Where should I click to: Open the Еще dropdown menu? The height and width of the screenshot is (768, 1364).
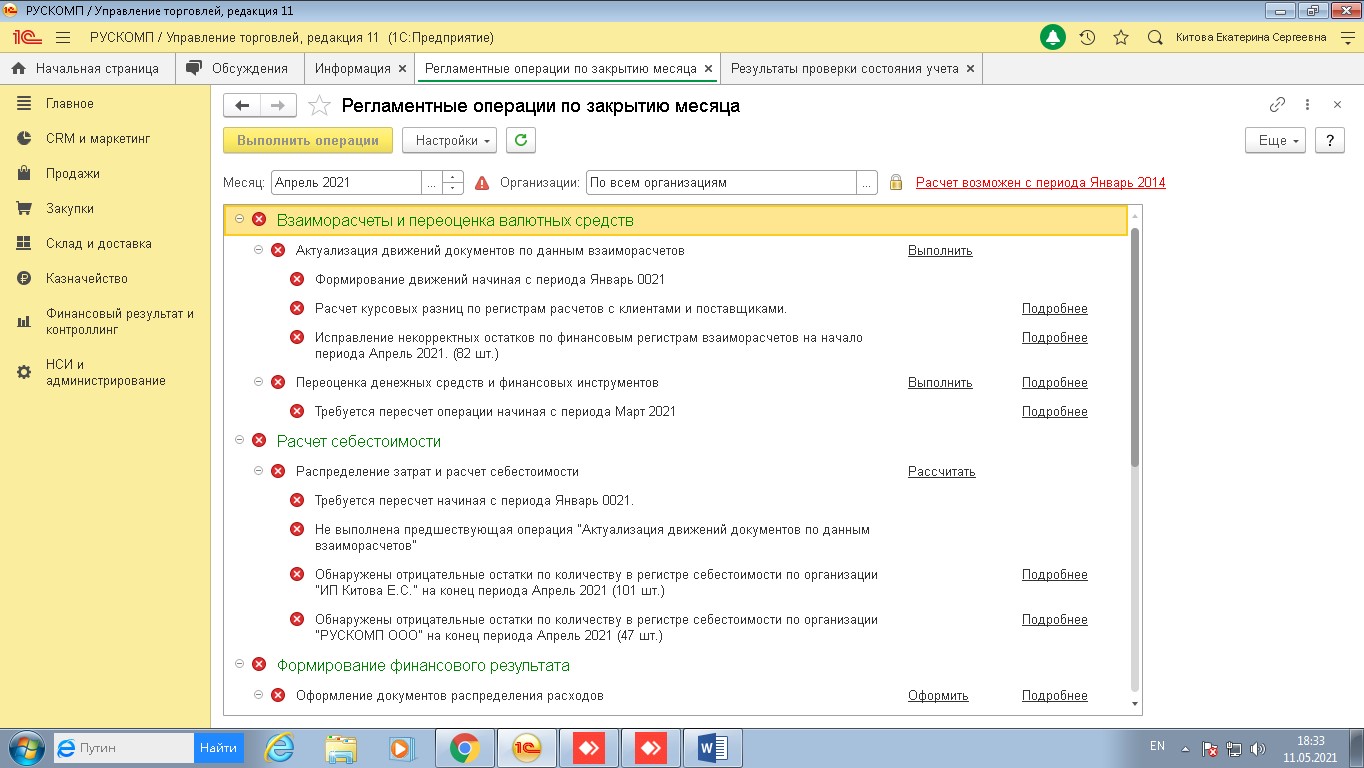point(1276,141)
